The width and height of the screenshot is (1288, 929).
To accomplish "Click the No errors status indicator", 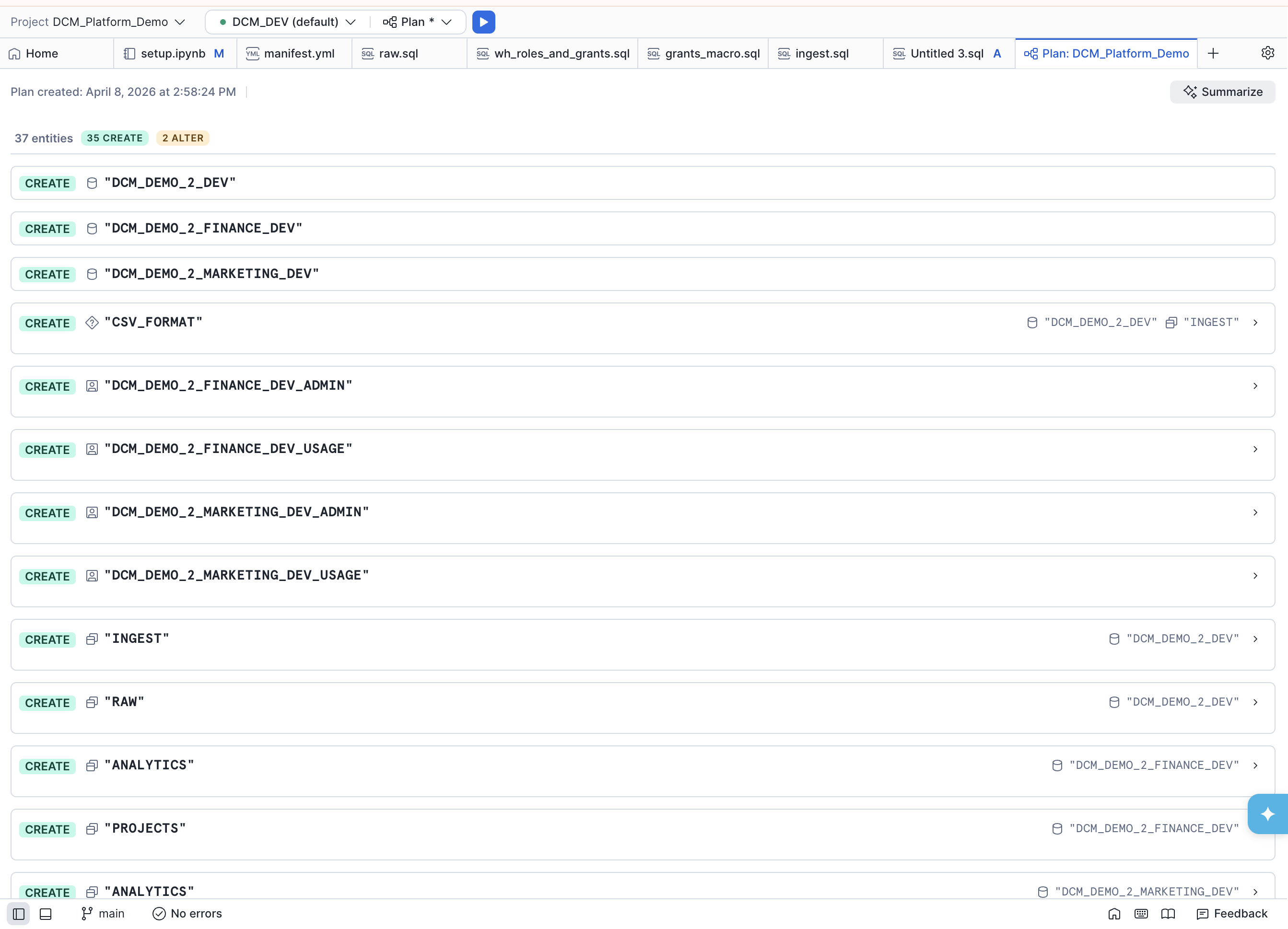I will coord(187,914).
